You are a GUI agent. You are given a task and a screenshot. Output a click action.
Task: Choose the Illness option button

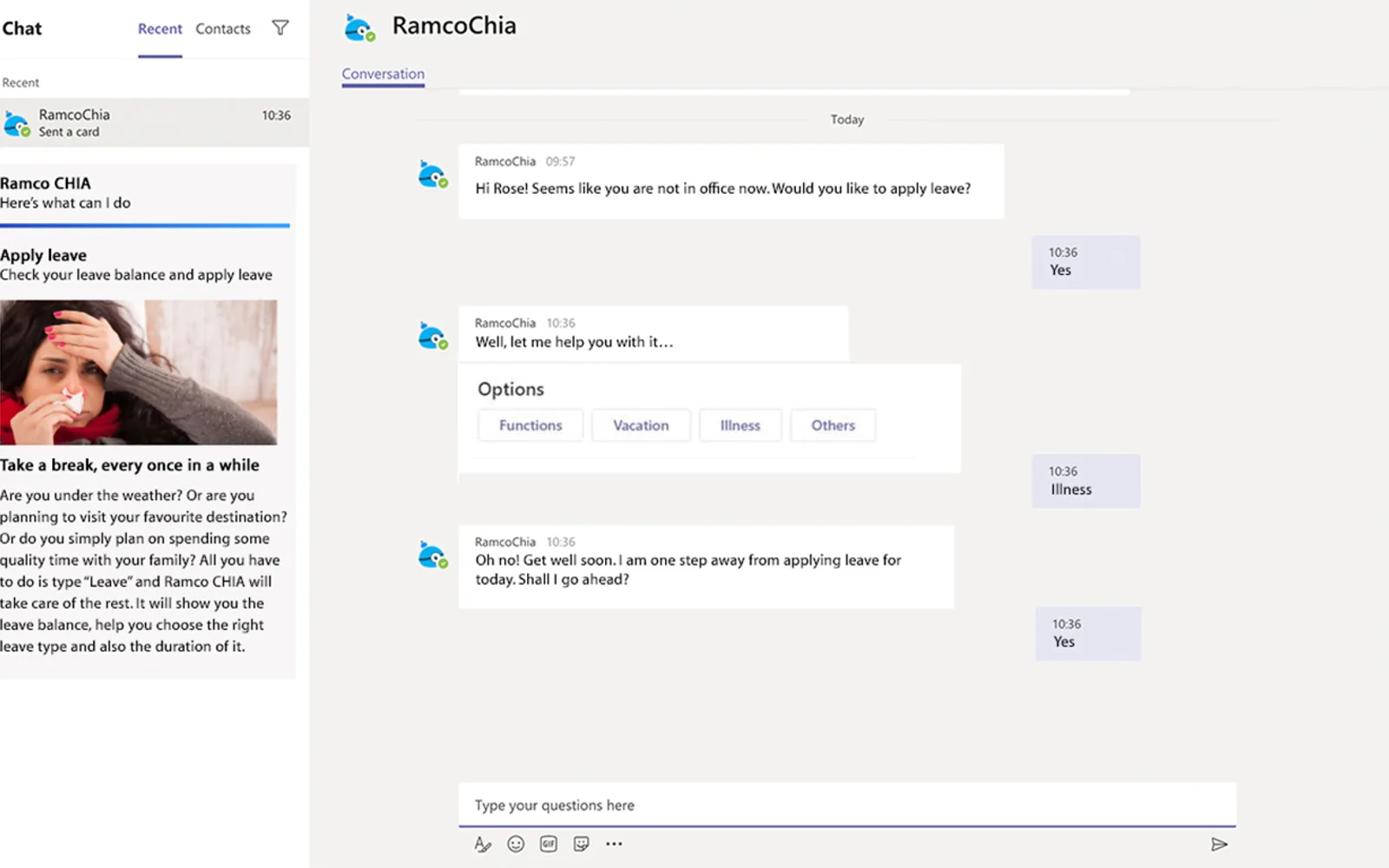[740, 425]
